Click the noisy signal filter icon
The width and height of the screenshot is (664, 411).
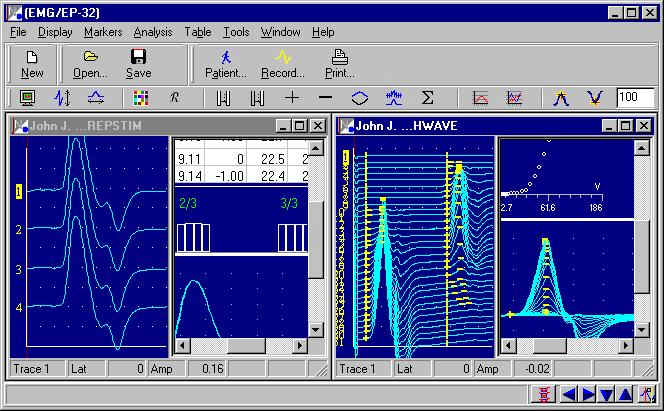pos(394,98)
